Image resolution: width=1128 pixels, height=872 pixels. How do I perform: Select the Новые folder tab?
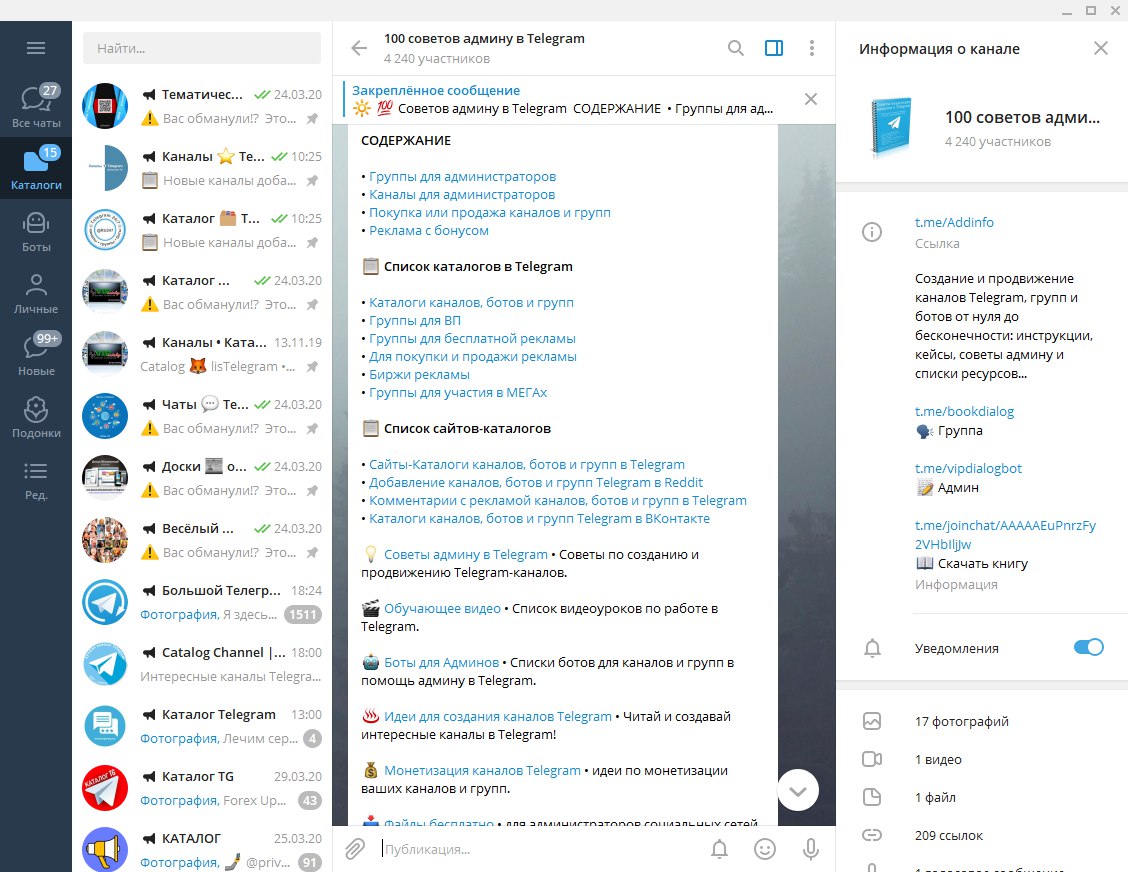(36, 355)
